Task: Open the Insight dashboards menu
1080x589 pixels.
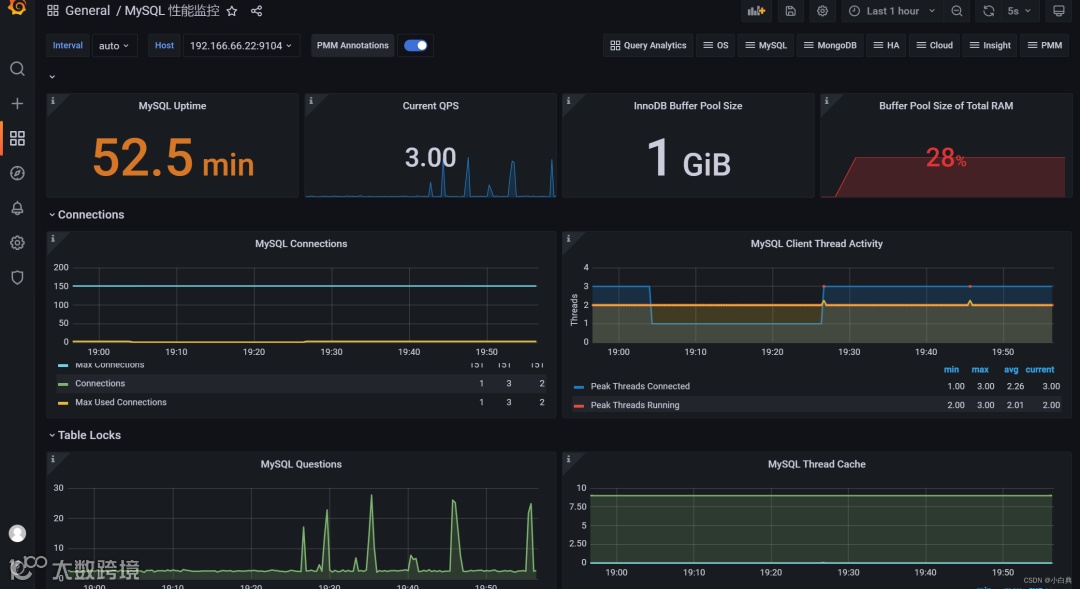Action: pyautogui.click(x=990, y=45)
